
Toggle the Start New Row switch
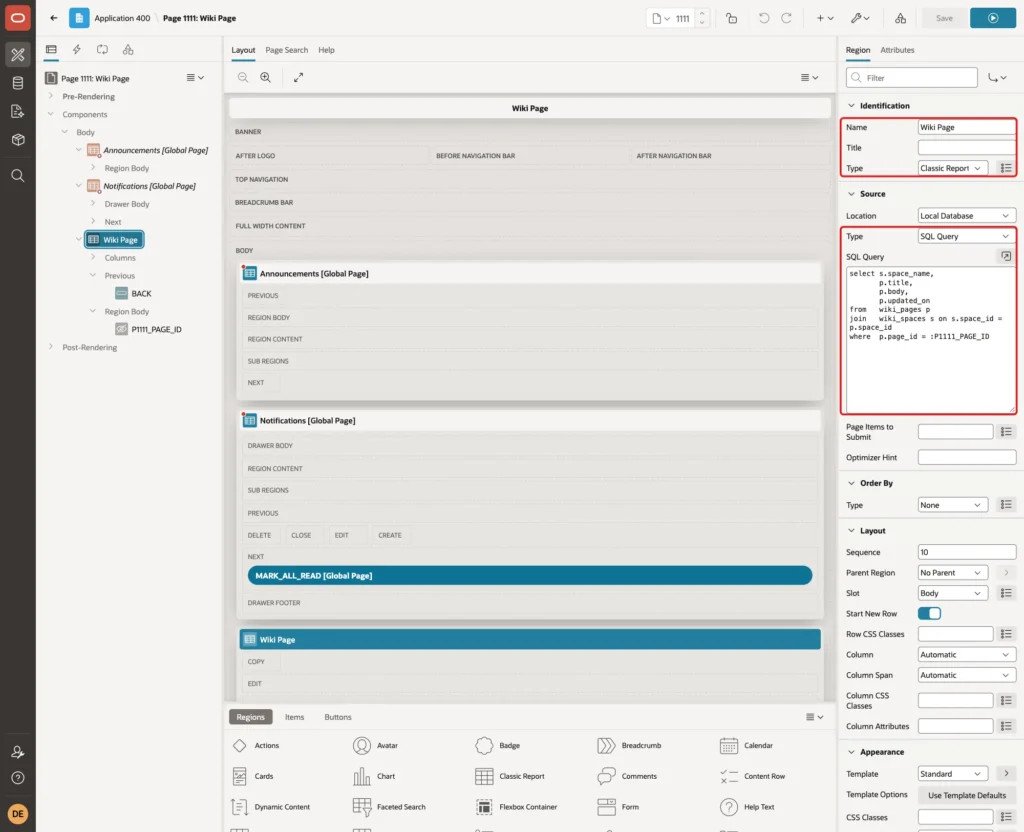(929, 613)
